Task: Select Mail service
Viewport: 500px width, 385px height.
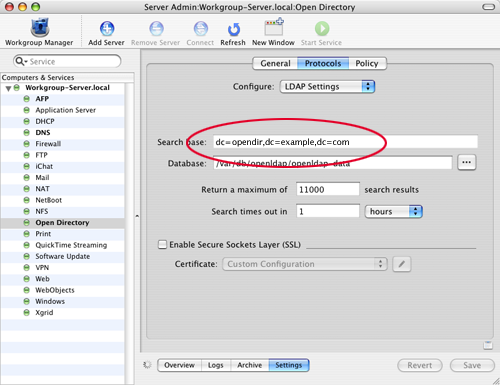Action: pos(42,178)
